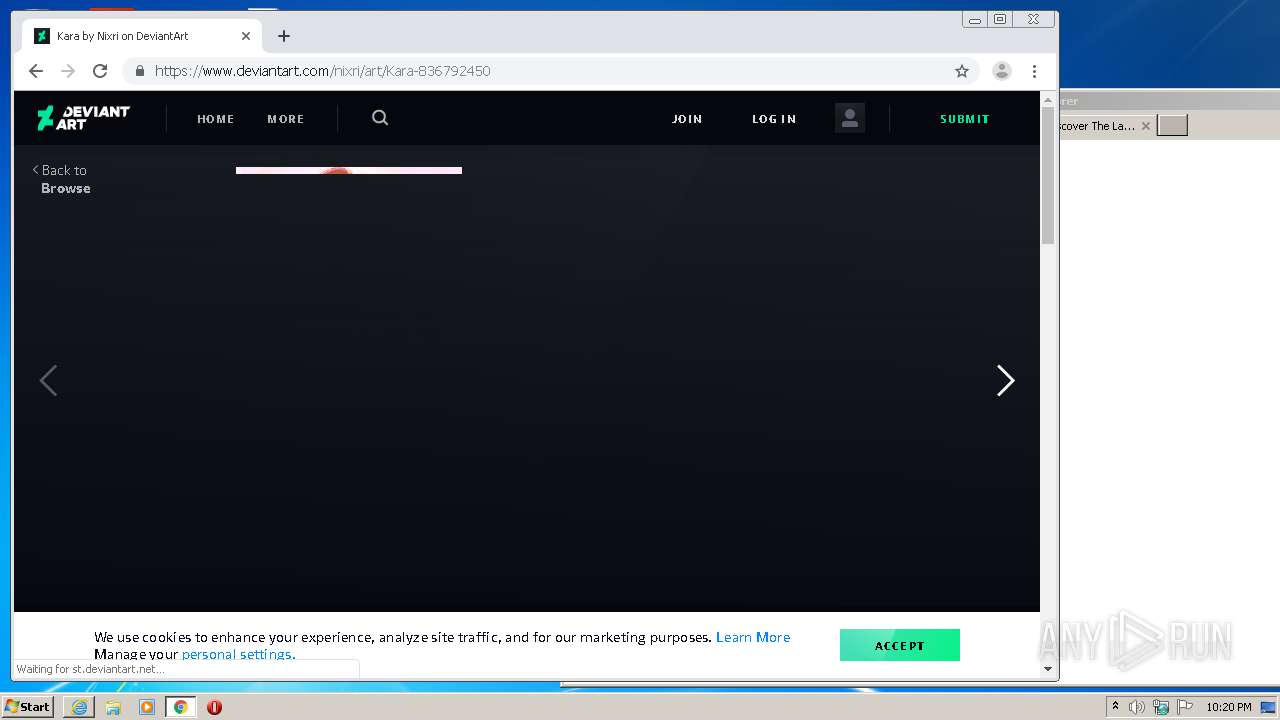
Task: Open the Chrome profile icon
Action: (x=1001, y=71)
